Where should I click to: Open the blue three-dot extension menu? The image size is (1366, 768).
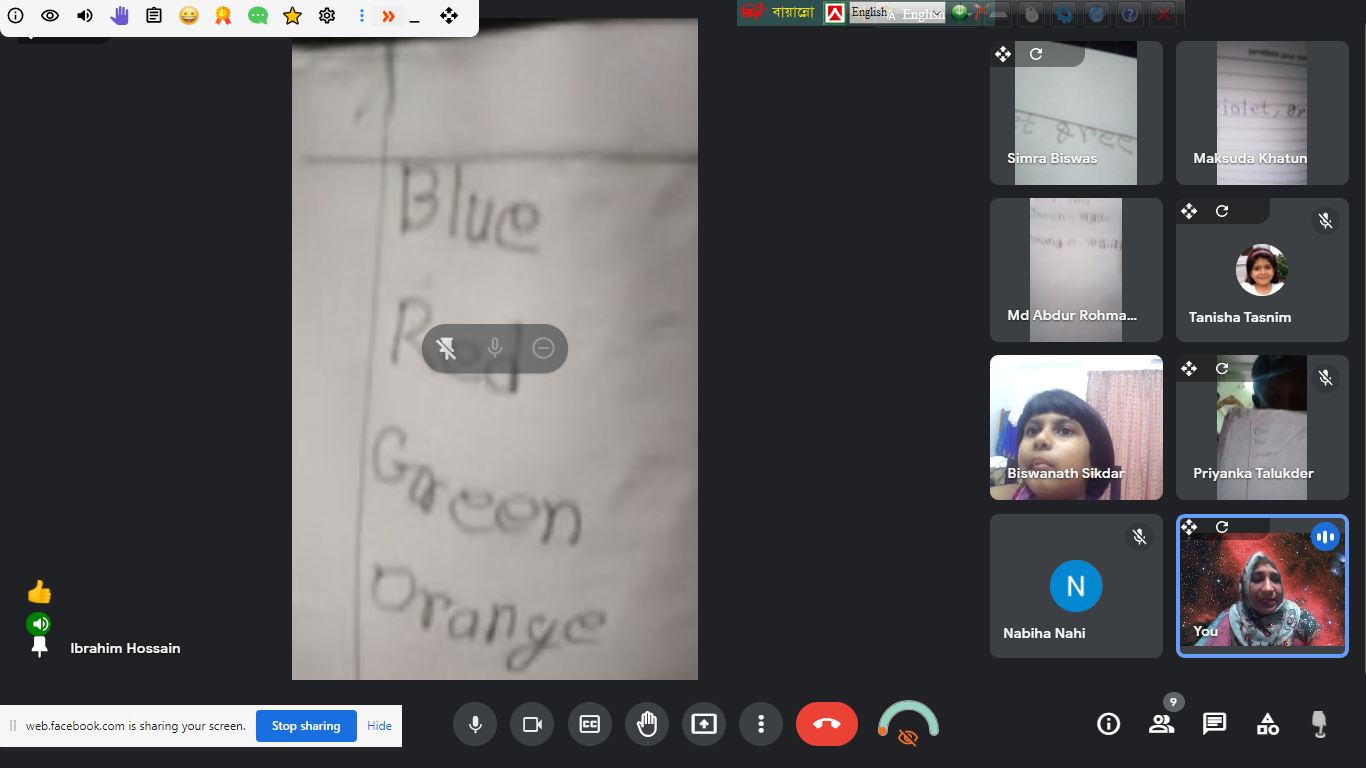point(362,16)
